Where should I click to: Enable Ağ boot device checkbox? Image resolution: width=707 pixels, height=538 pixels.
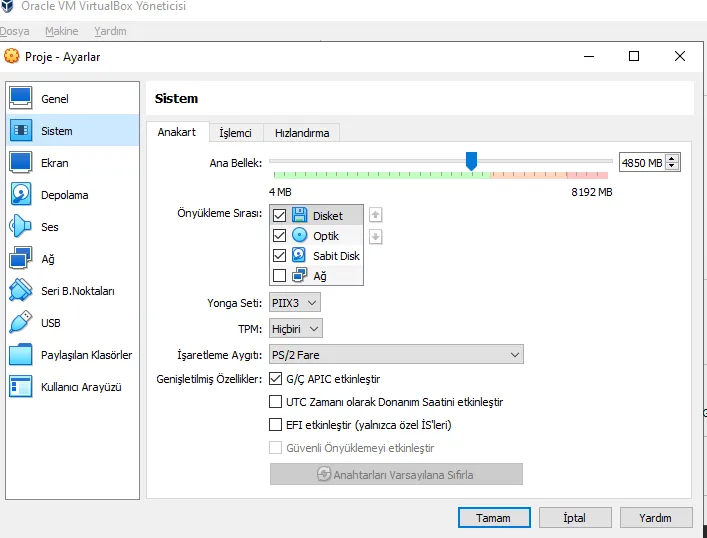pyautogui.click(x=279, y=275)
